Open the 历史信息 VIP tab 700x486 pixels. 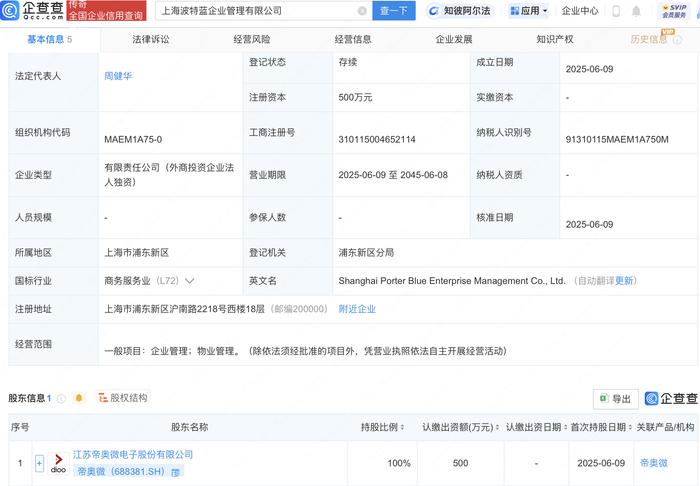click(x=649, y=39)
